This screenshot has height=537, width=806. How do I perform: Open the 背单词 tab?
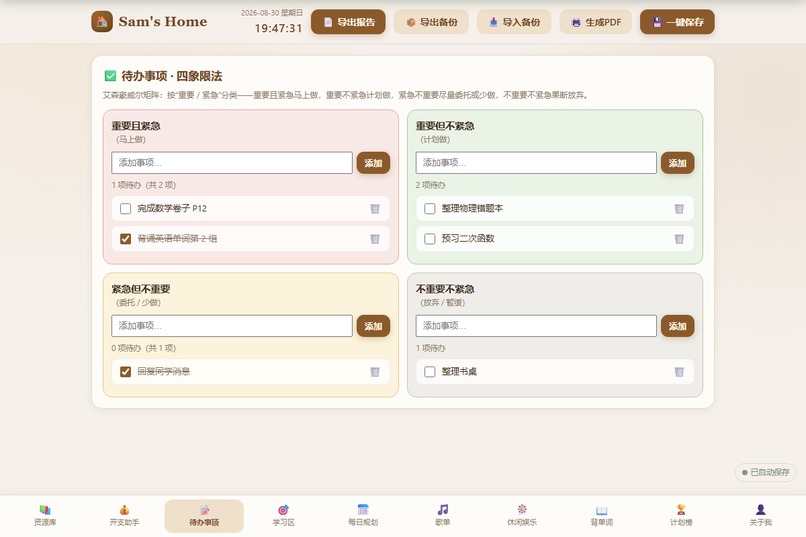[601, 516]
